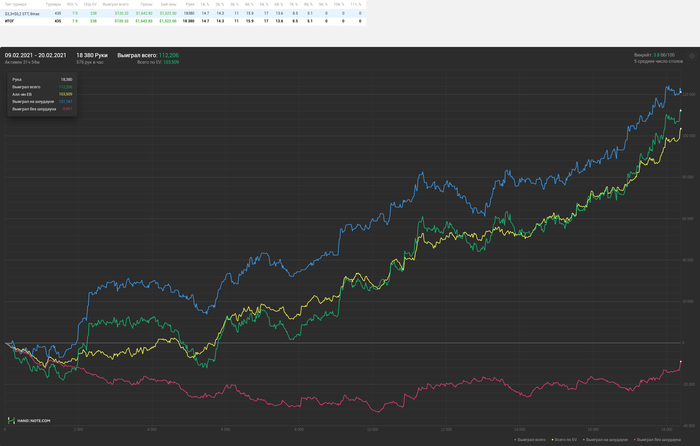This screenshot has height=446, width=700.
Task: Click the Hand2Note.com logo
Action: click(29, 421)
